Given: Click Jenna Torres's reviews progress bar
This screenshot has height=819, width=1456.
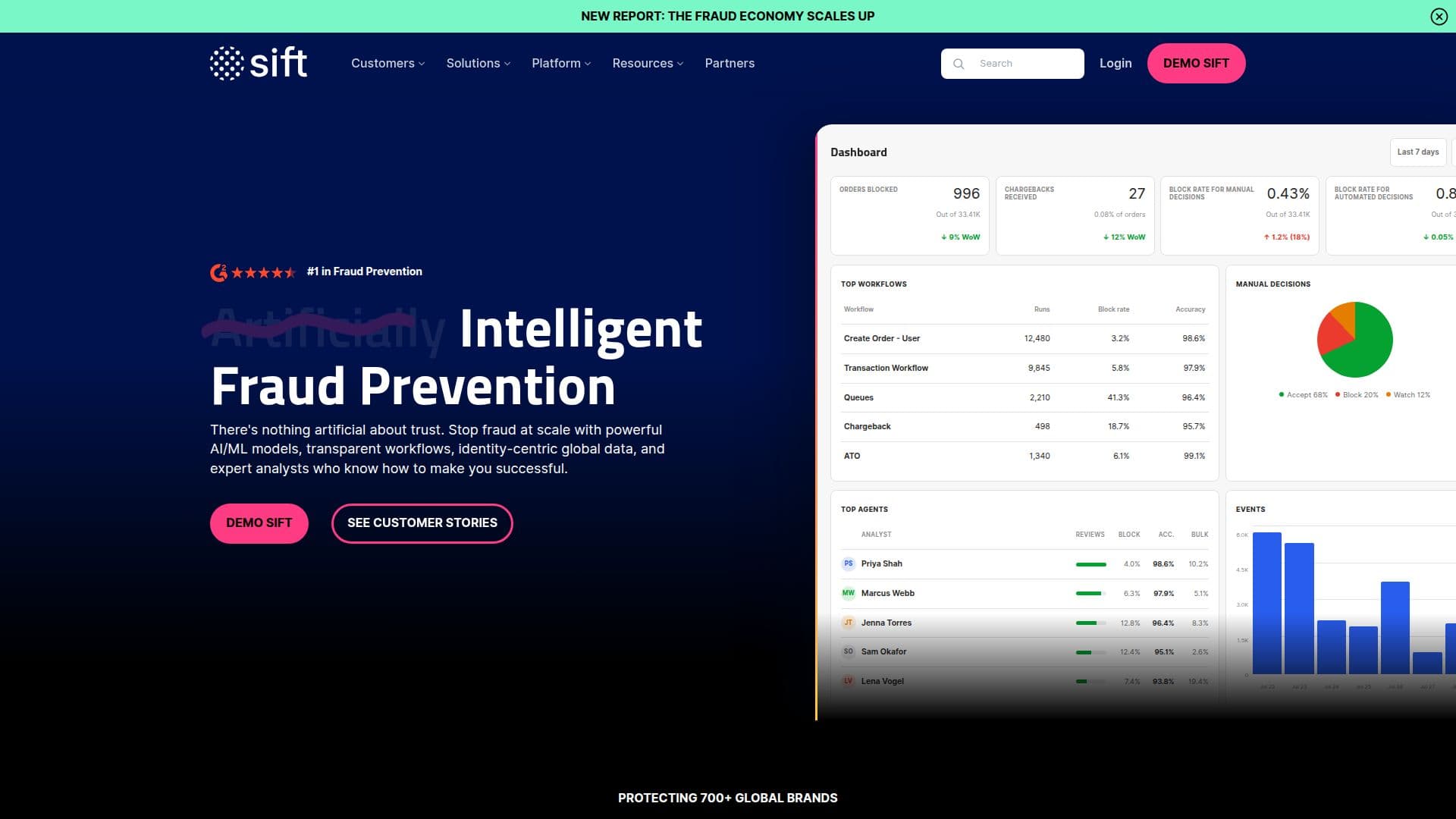Looking at the screenshot, I should tap(1090, 623).
